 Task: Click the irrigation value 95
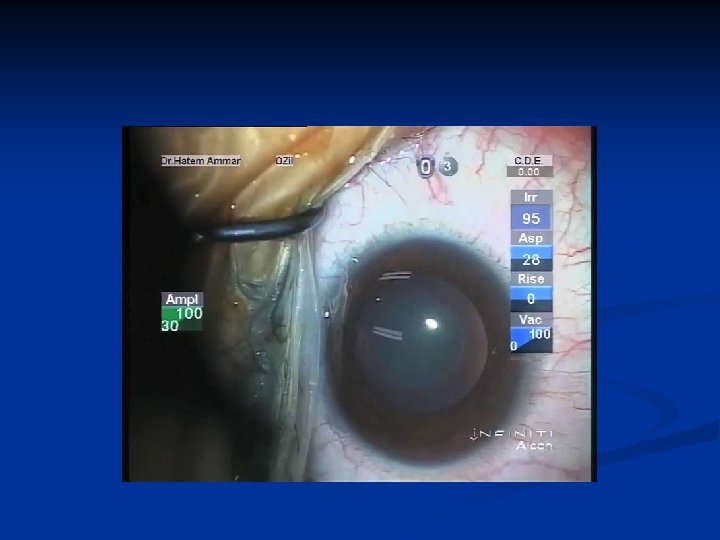pyautogui.click(x=531, y=218)
